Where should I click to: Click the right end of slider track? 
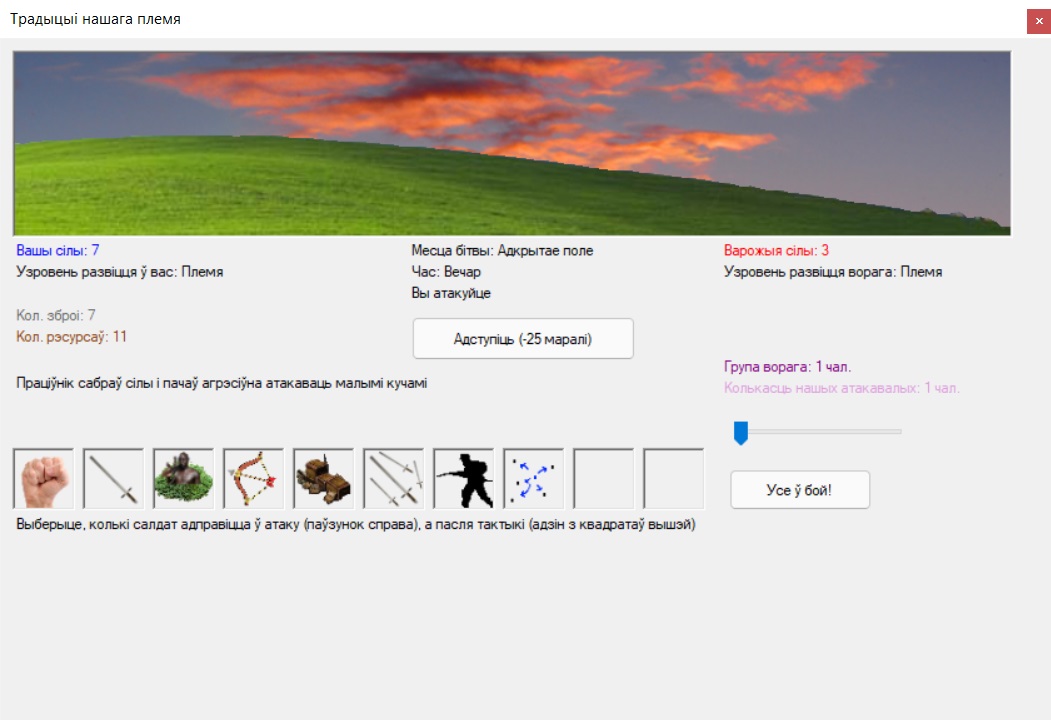[x=898, y=432]
